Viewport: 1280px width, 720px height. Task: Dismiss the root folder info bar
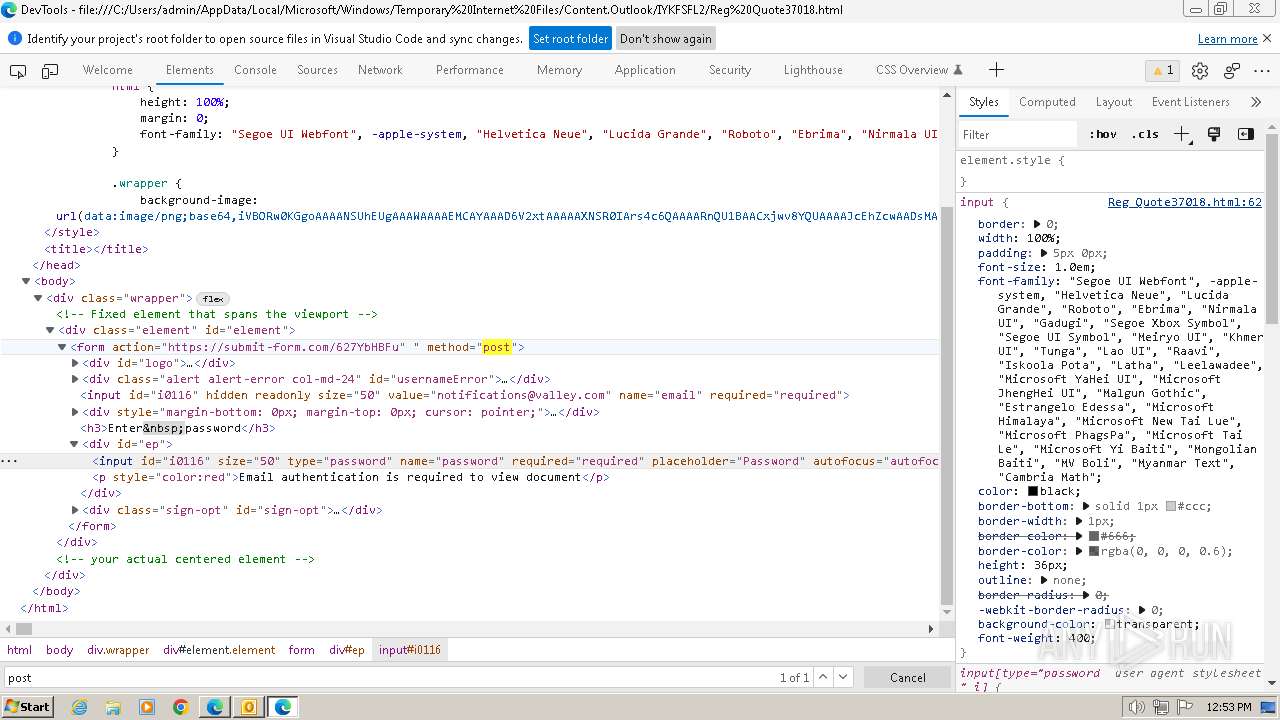[1266, 38]
